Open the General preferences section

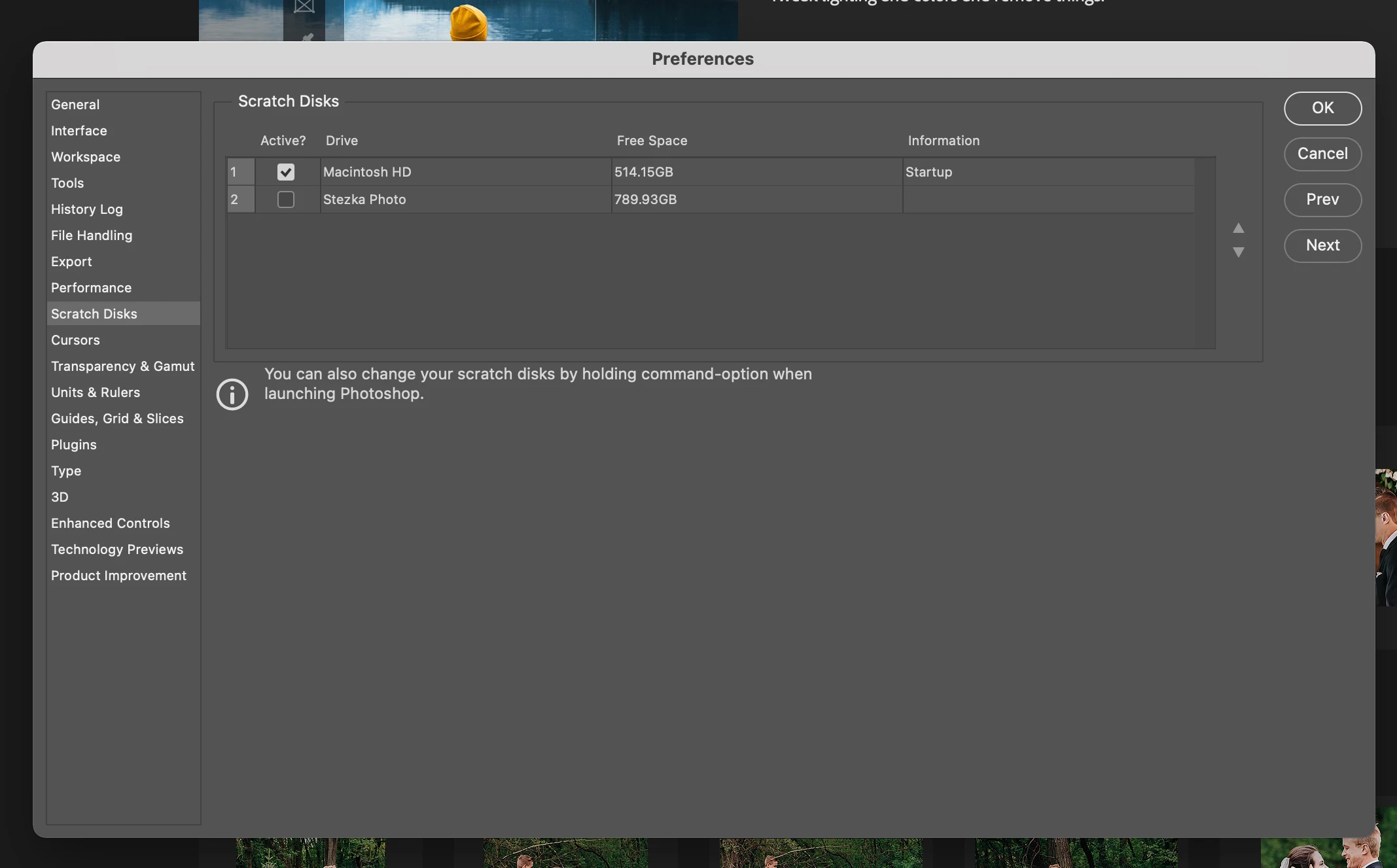[75, 105]
